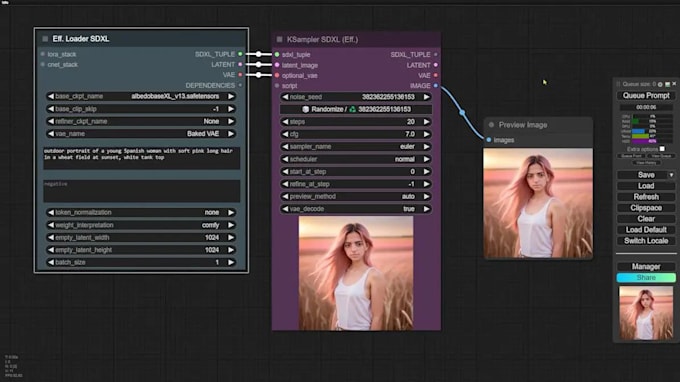The height and width of the screenshot is (382, 680).
Task: Click the positive prompt text box
Action: click(x=141, y=158)
